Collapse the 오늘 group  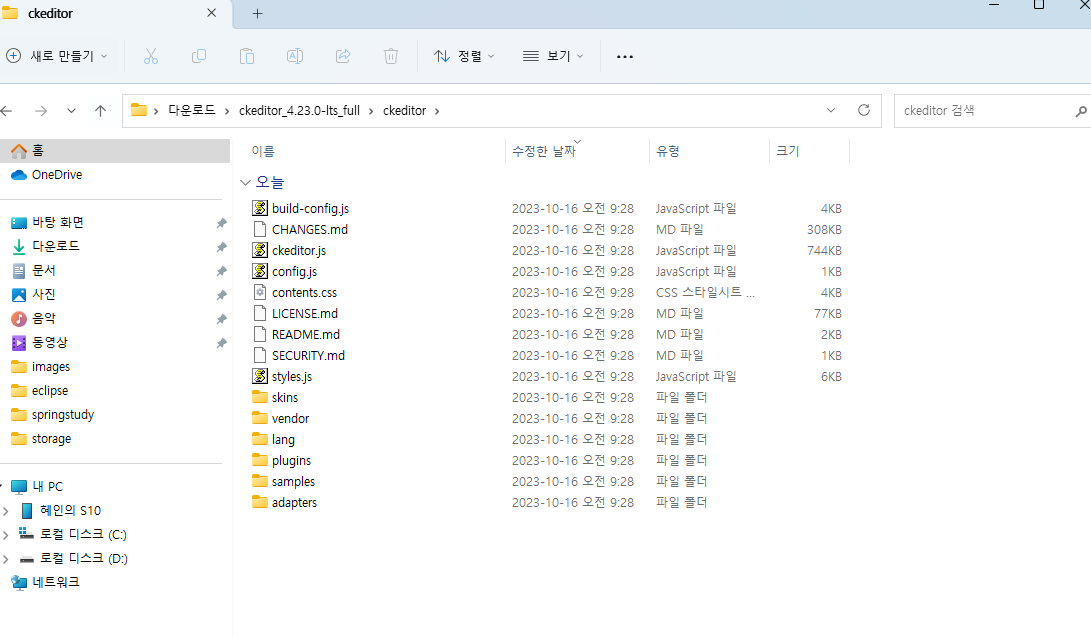coord(245,182)
